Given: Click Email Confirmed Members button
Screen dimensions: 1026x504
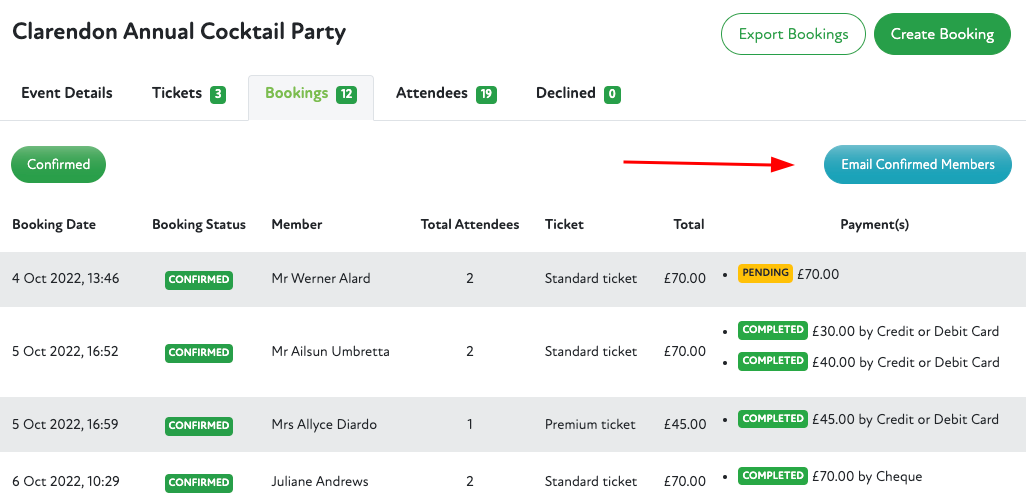Looking at the screenshot, I should click(x=917, y=165).
